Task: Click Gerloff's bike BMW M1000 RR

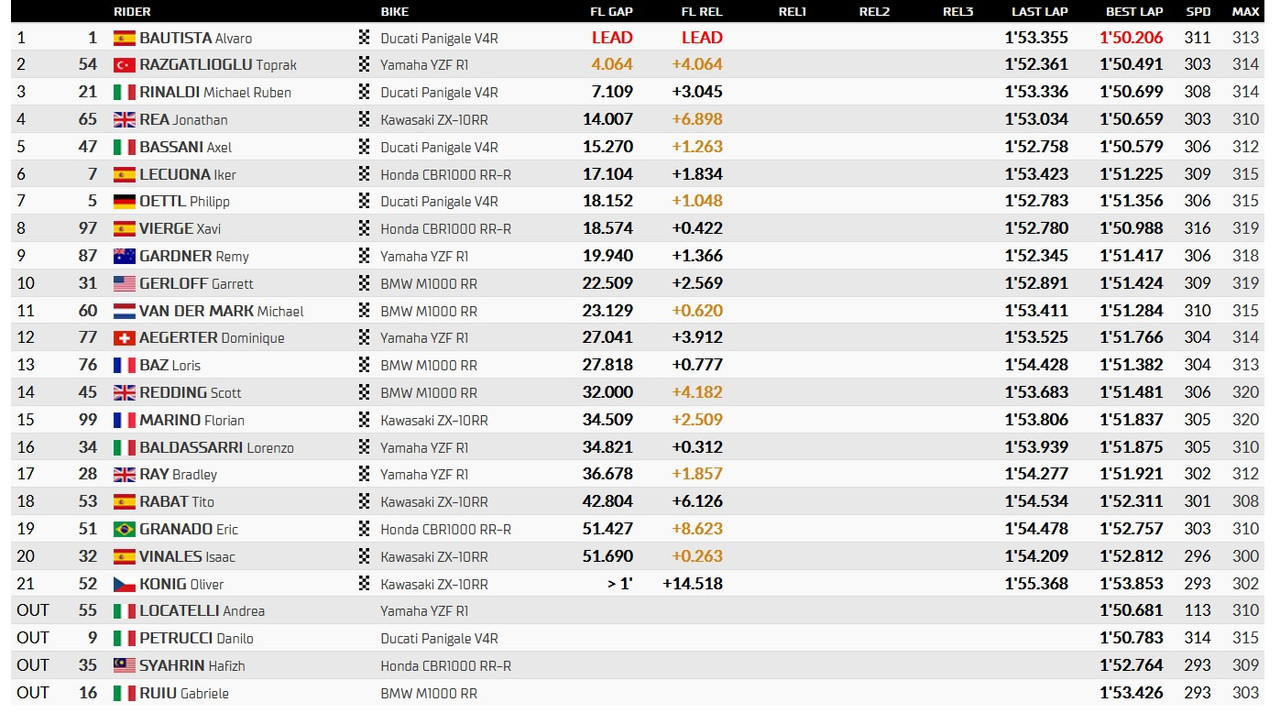Action: (x=428, y=283)
